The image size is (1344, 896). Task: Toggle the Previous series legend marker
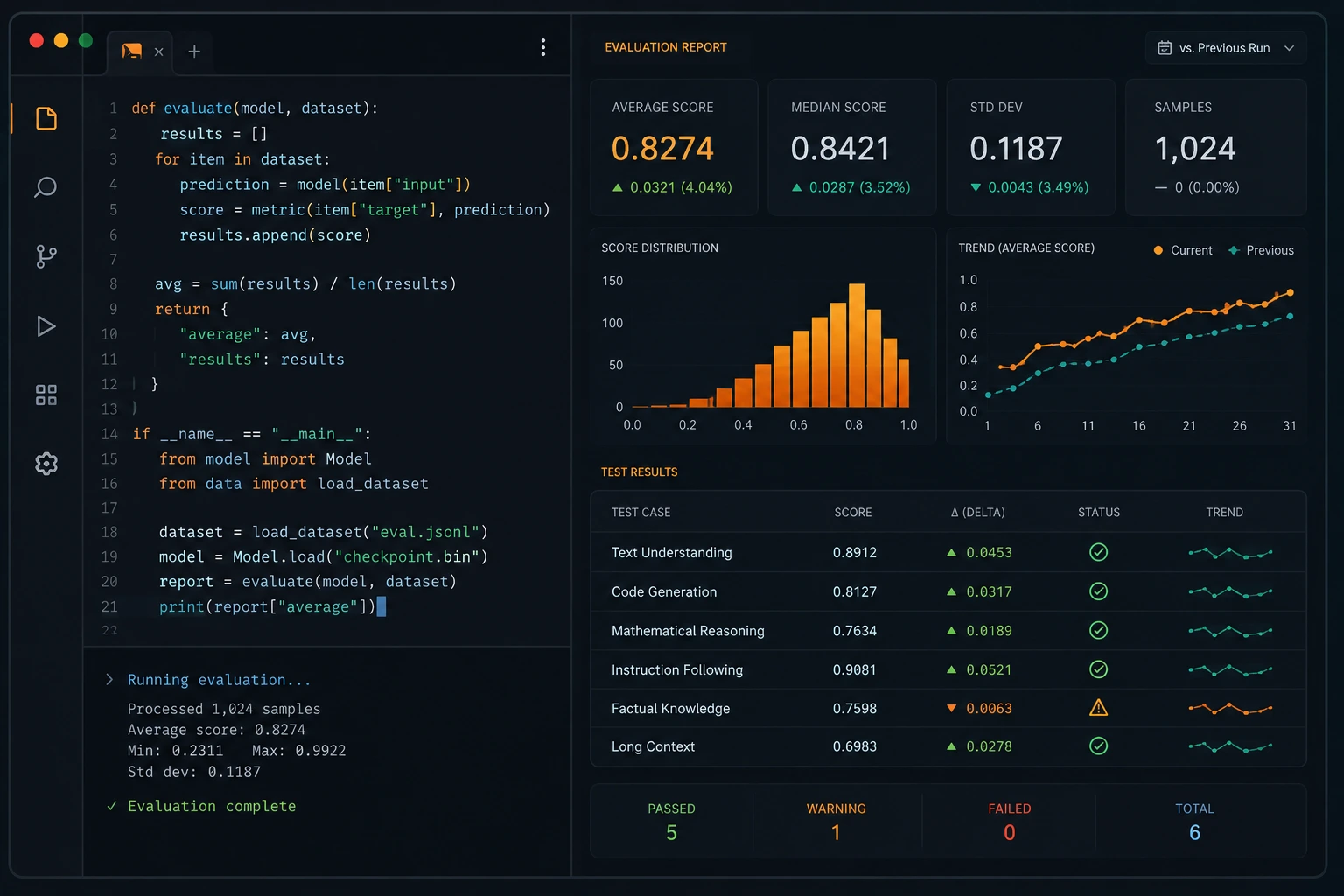point(1234,250)
